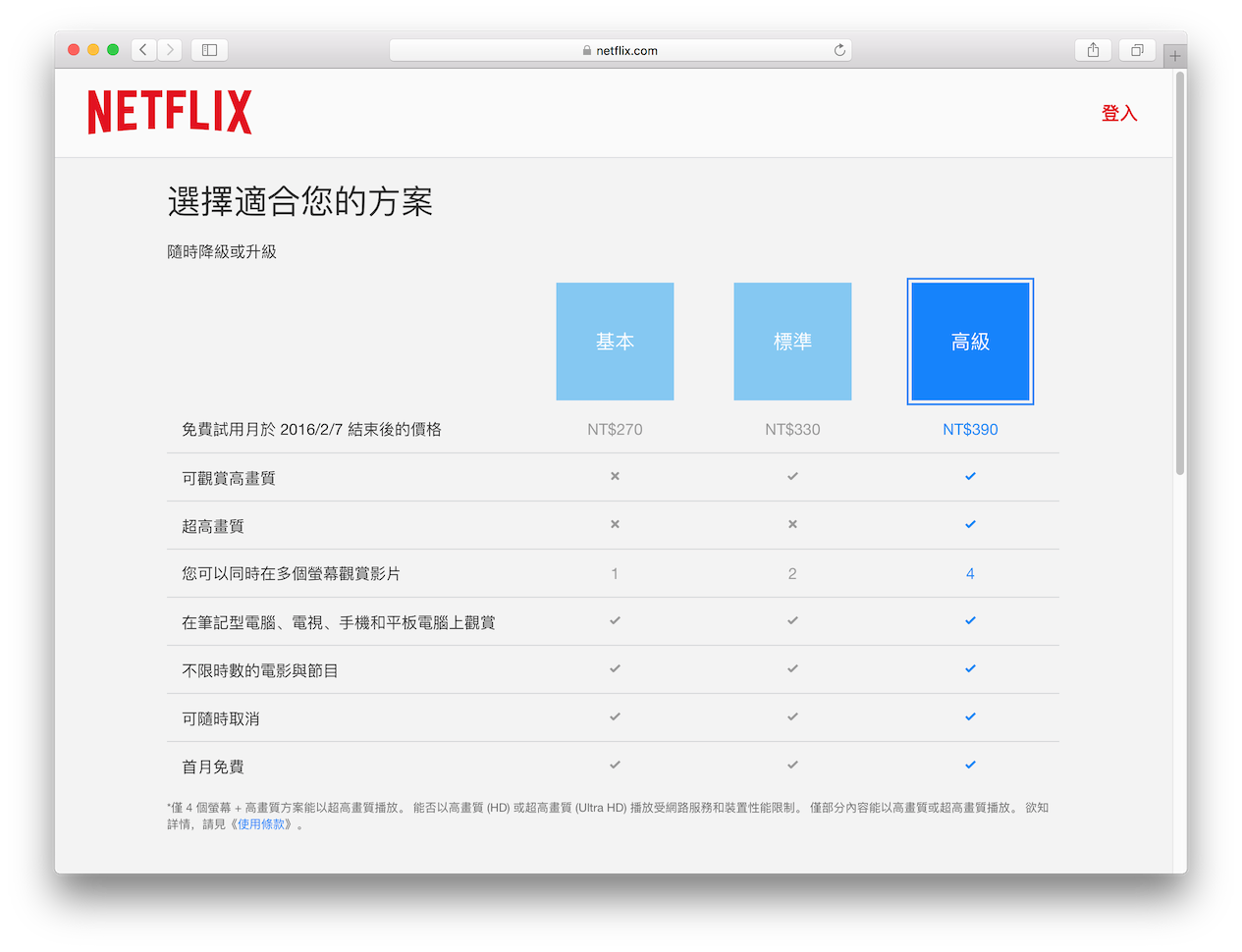Reload the netflix.com page
This screenshot has width=1242, height=952.
[839, 50]
